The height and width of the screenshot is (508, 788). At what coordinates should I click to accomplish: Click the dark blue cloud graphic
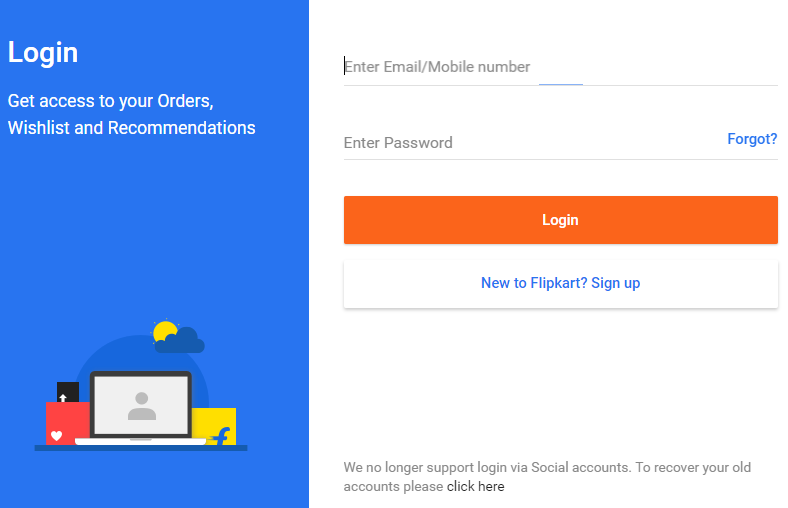181,341
